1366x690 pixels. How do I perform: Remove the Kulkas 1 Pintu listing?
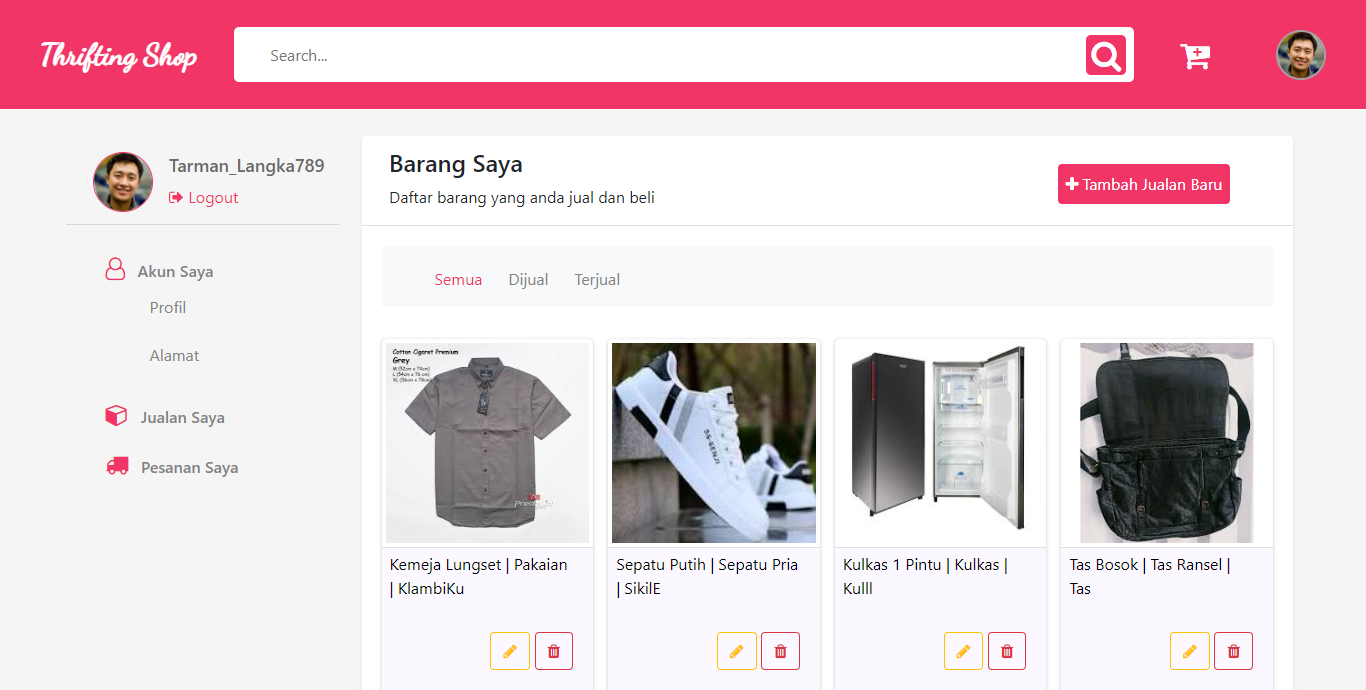click(1007, 651)
